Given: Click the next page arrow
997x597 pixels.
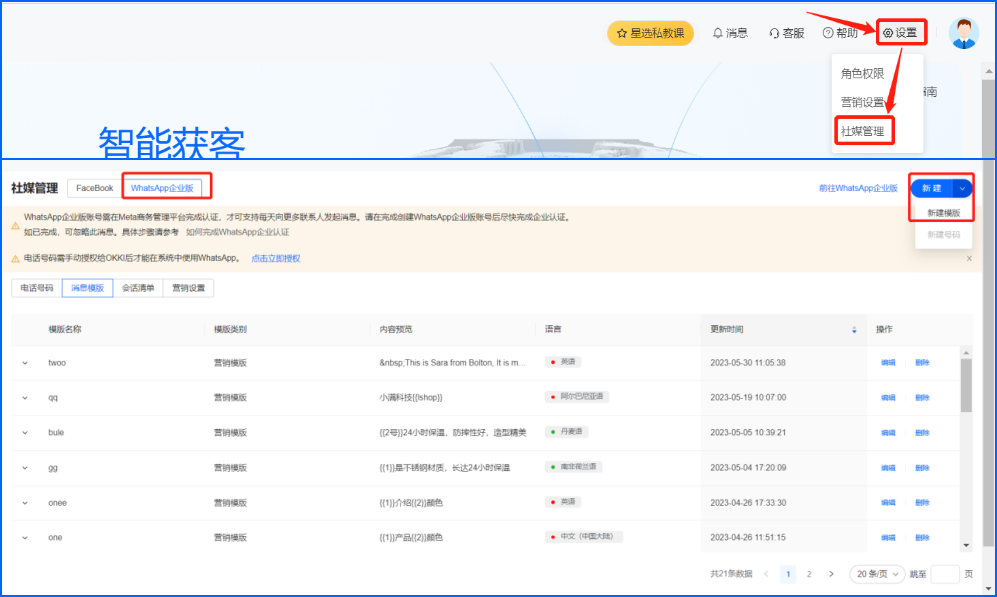Looking at the screenshot, I should point(831,574).
